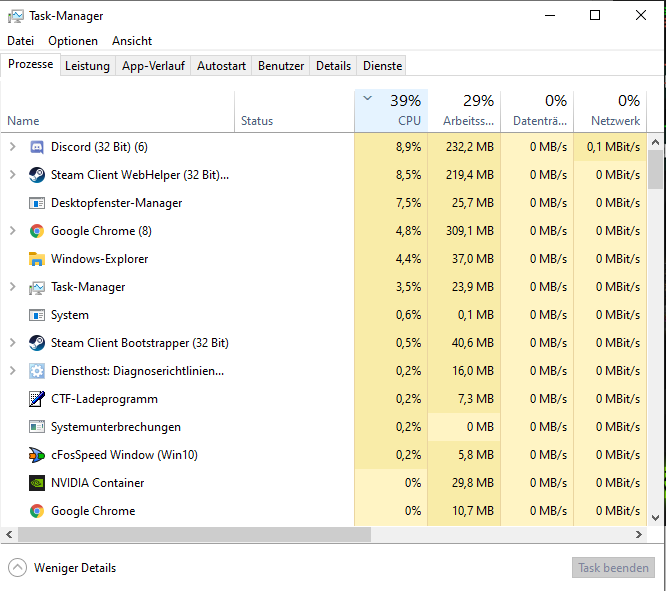The image size is (666, 594).
Task: Click the Google Chrome (8) icon
Action: [37, 231]
